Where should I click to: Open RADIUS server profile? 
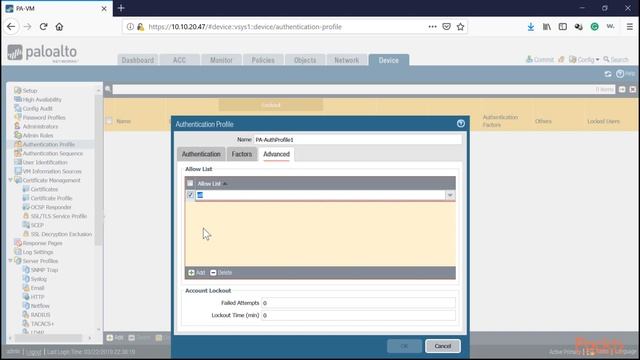(x=40, y=315)
